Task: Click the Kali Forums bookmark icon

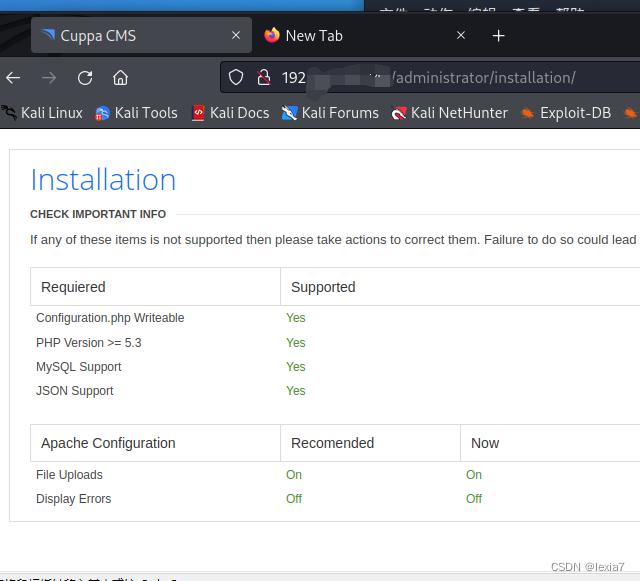Action: [x=289, y=113]
